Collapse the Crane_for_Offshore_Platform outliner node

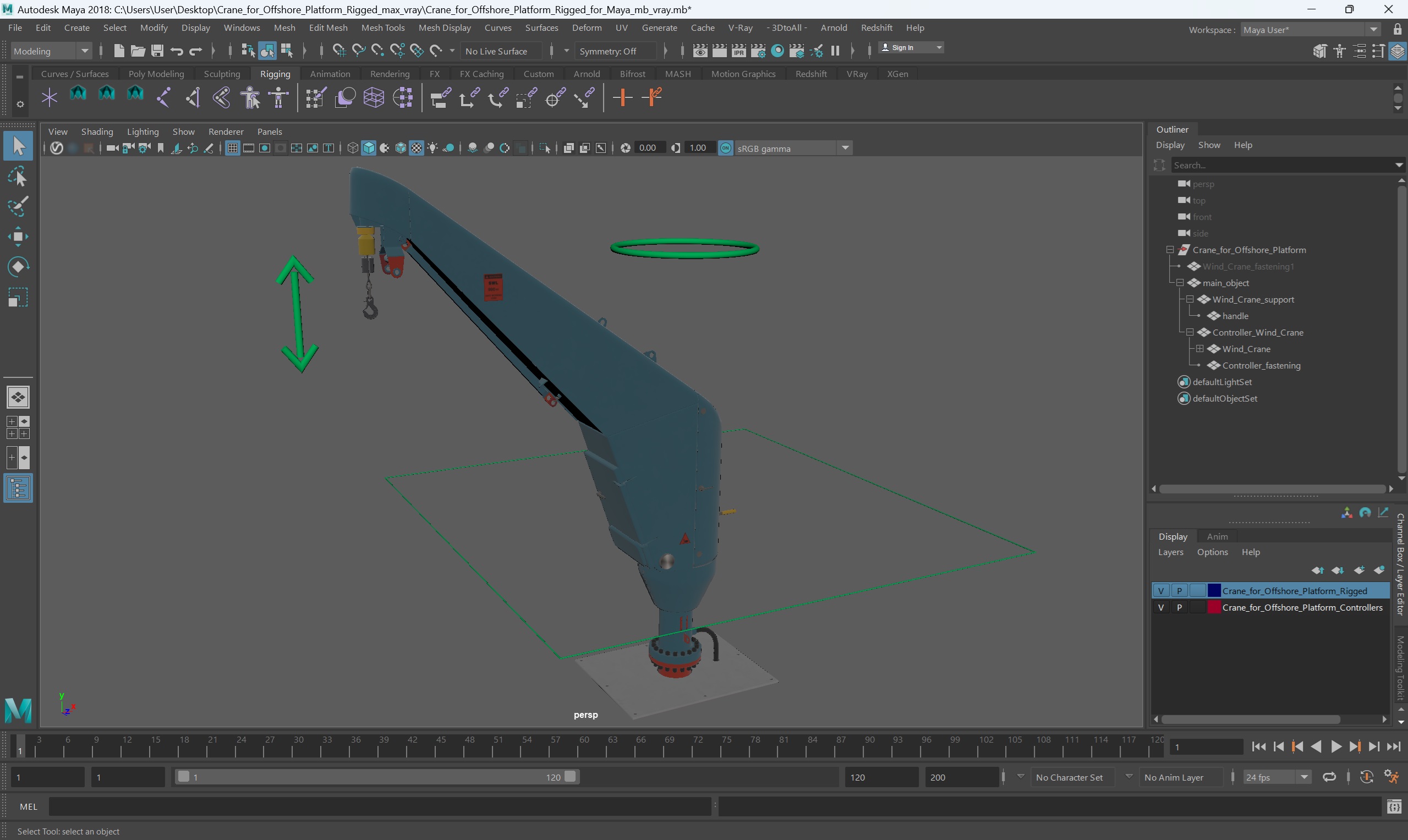click(x=1170, y=250)
